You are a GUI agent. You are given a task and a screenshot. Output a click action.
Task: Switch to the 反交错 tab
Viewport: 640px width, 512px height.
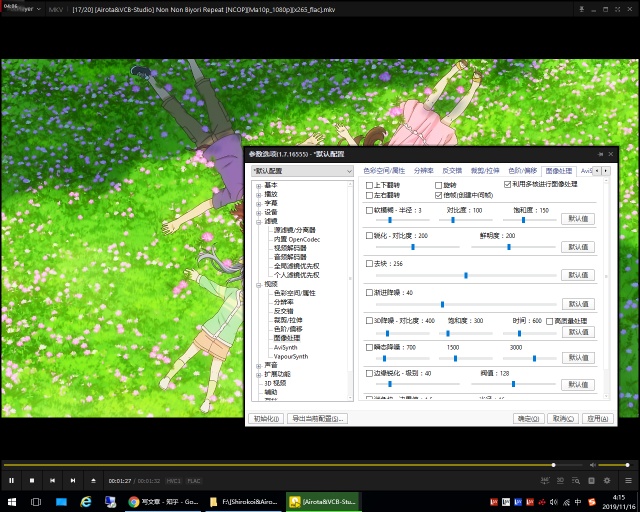(452, 171)
